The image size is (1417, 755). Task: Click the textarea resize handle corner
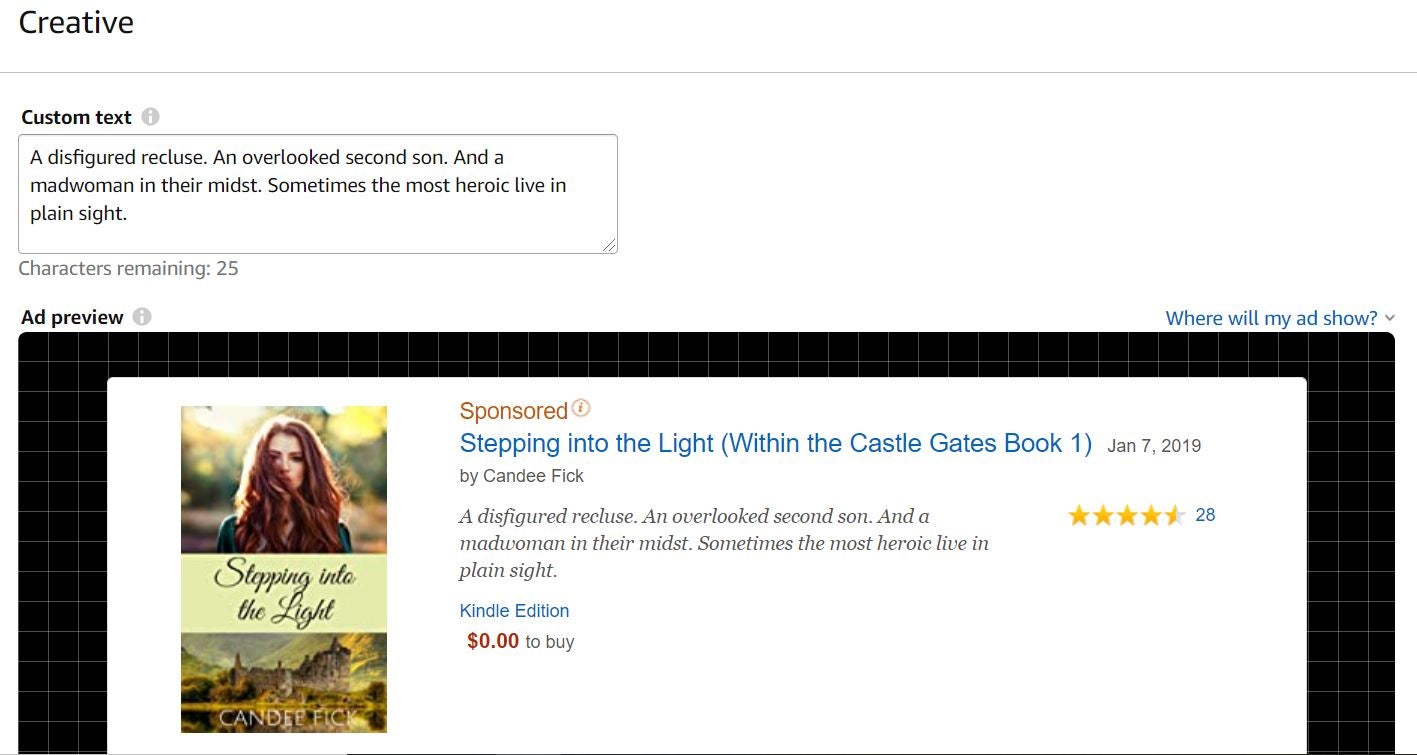coord(610,246)
